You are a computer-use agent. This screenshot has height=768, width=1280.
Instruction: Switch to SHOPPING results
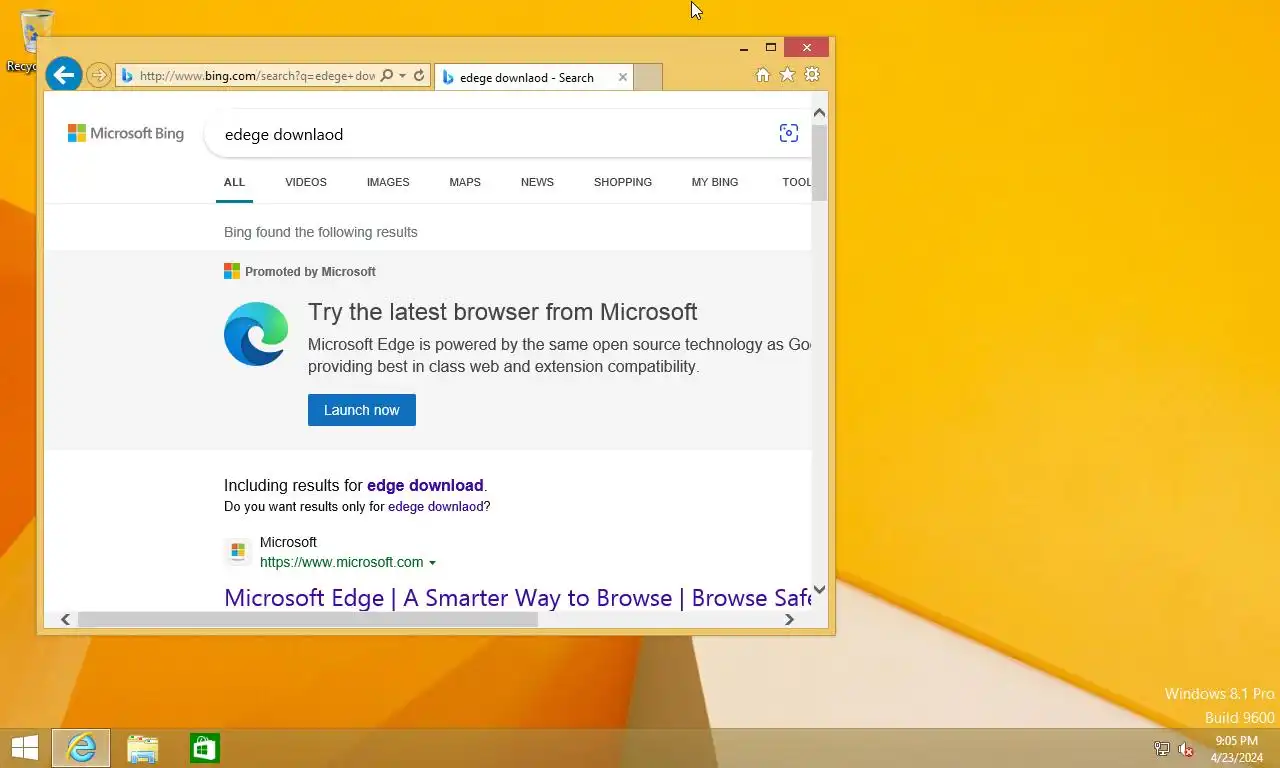click(x=623, y=182)
